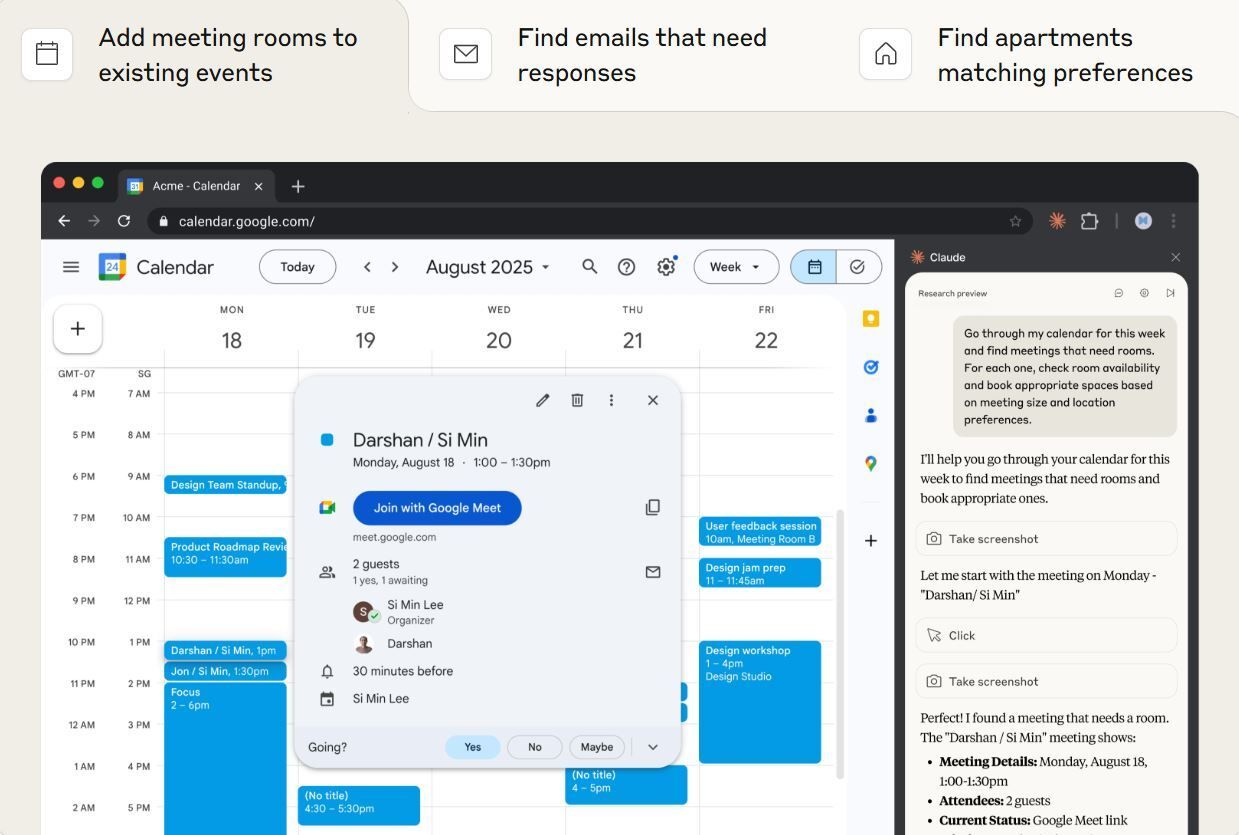Image resolution: width=1239 pixels, height=835 pixels.
Task: Open the Calendar main menu hamburger icon
Action: click(x=71, y=267)
